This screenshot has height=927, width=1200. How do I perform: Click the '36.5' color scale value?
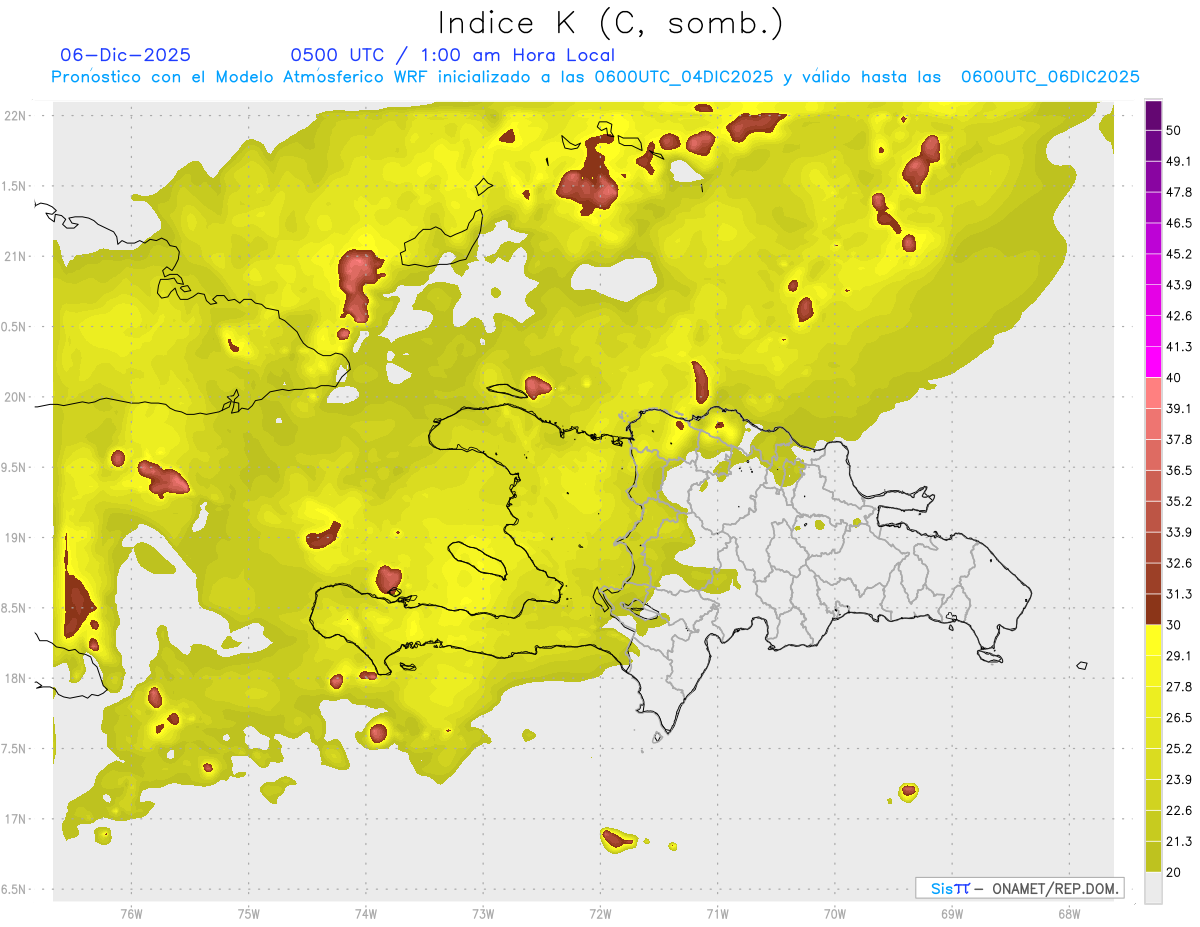(x=1178, y=470)
